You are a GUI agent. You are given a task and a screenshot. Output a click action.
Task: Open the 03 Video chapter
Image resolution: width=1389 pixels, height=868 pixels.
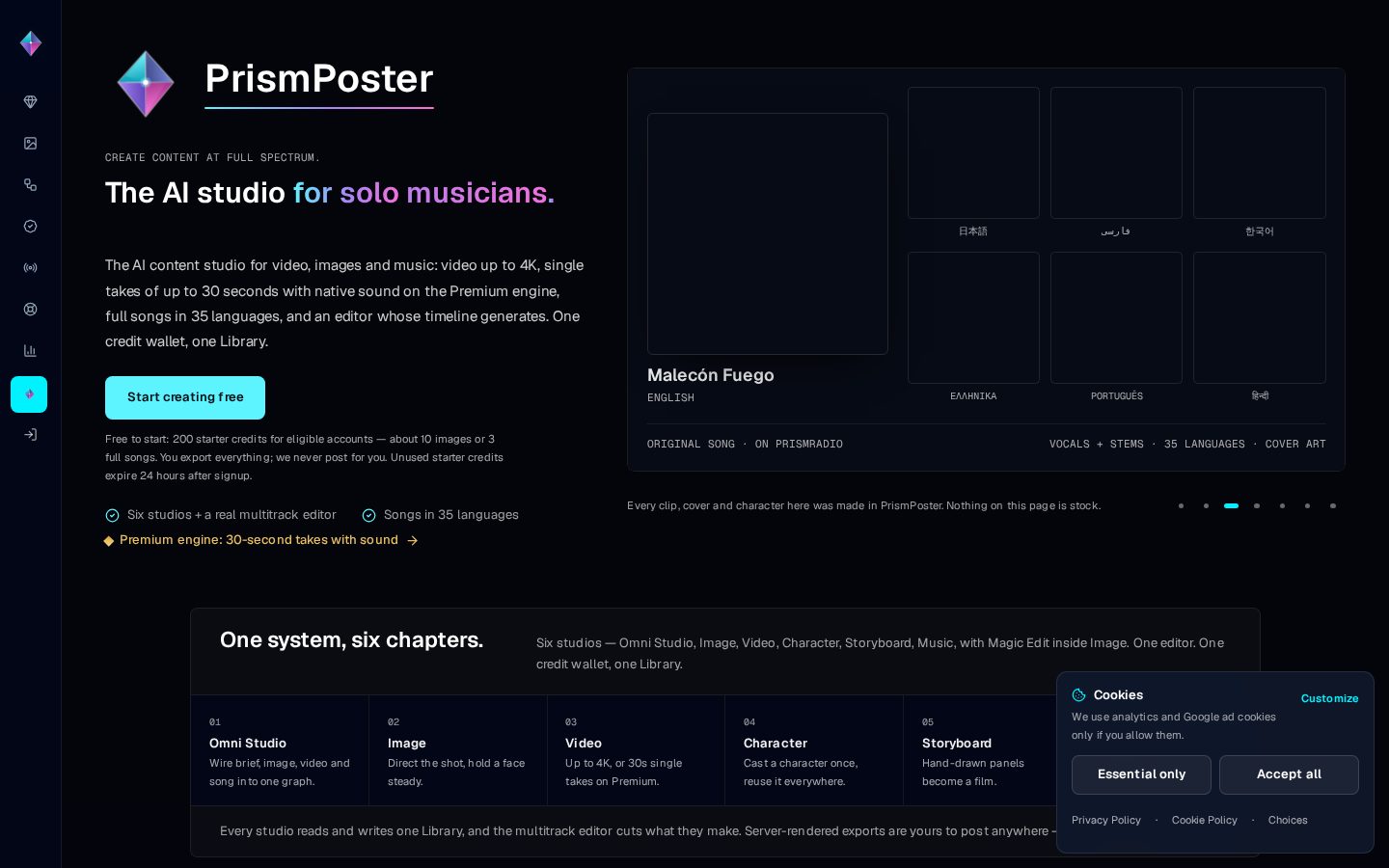point(637,750)
